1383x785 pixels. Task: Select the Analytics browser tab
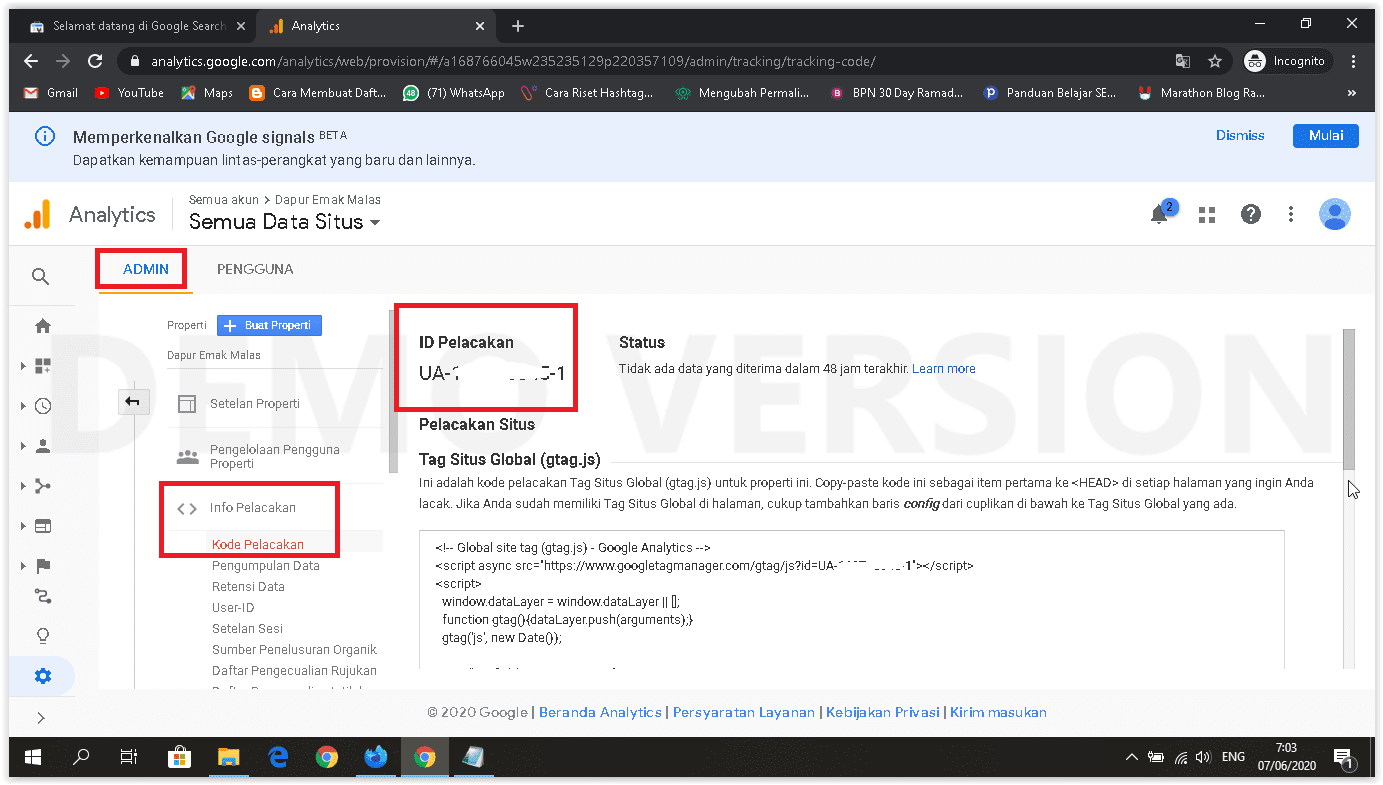[x=375, y=26]
